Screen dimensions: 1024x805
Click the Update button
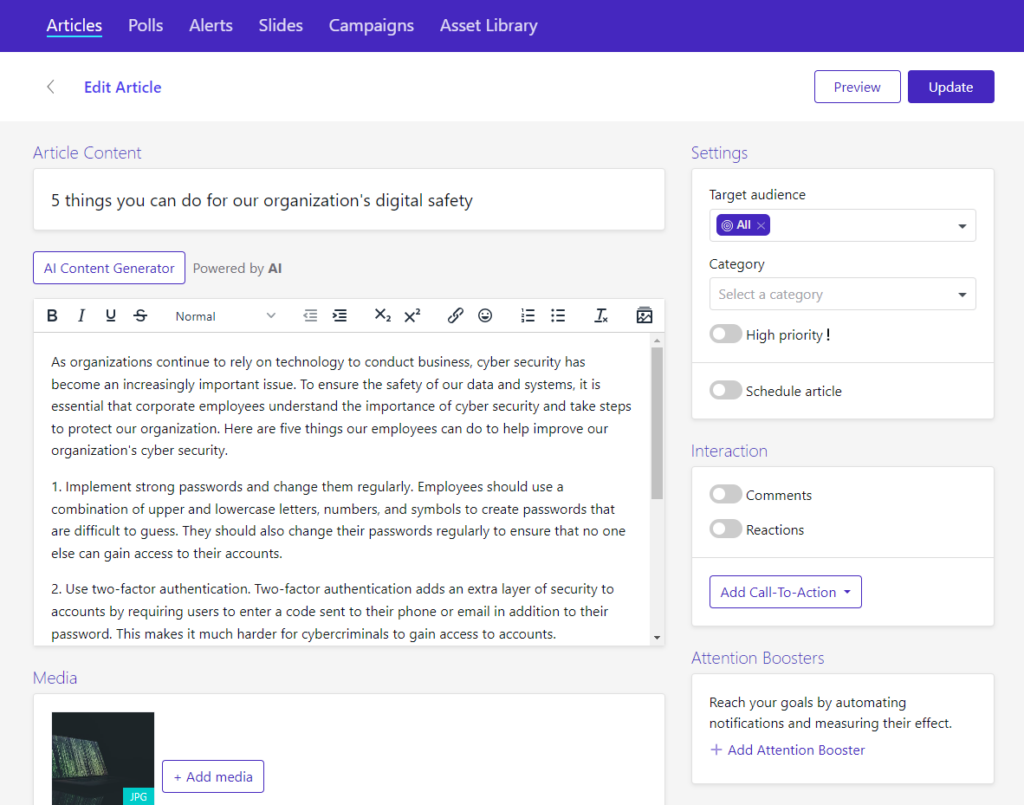point(950,87)
